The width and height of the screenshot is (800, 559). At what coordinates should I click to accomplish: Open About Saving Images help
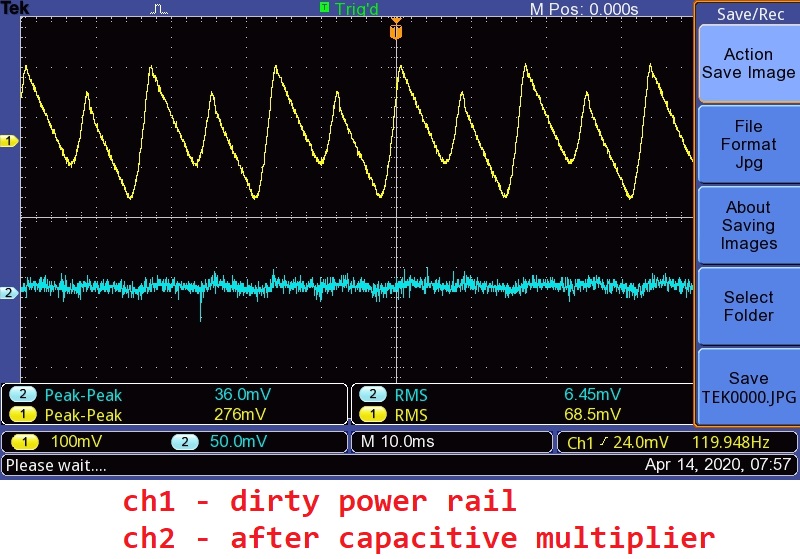click(748, 225)
